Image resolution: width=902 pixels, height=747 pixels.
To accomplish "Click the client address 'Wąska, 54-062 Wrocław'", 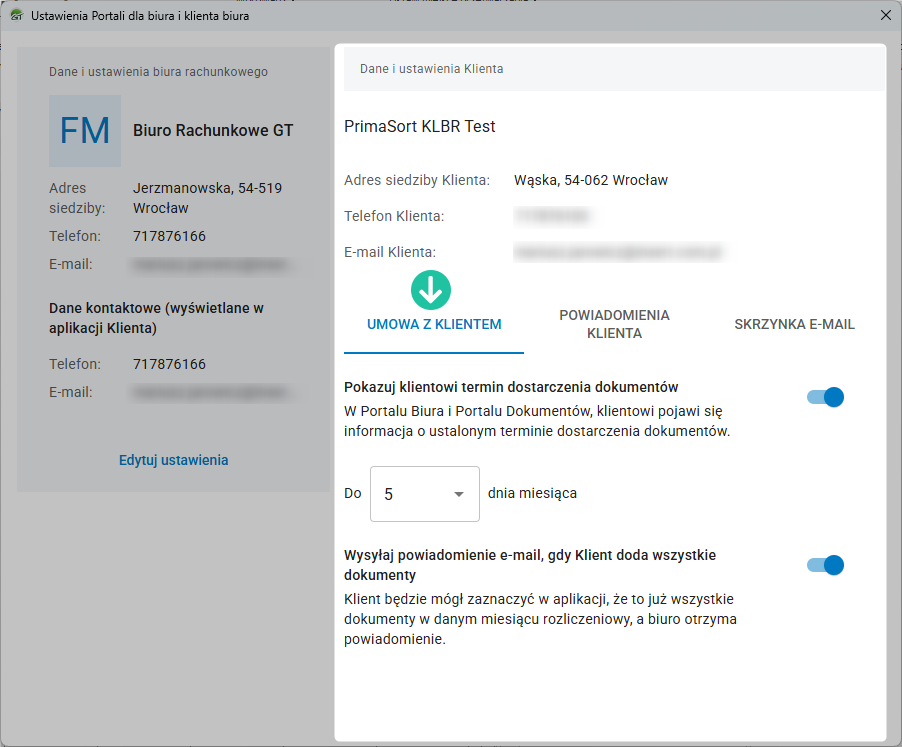I will click(x=591, y=180).
